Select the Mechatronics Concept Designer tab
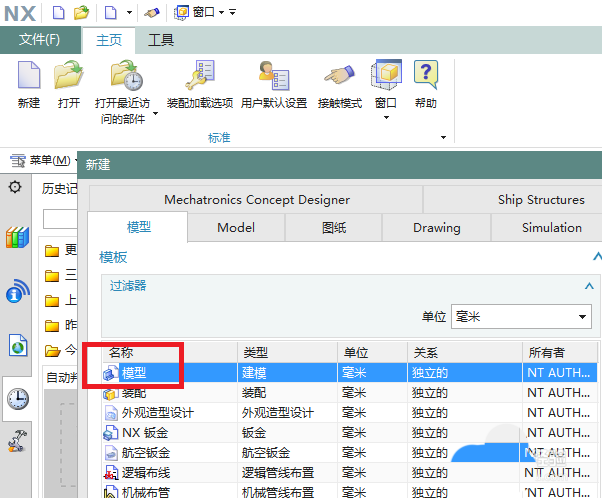 [256, 200]
